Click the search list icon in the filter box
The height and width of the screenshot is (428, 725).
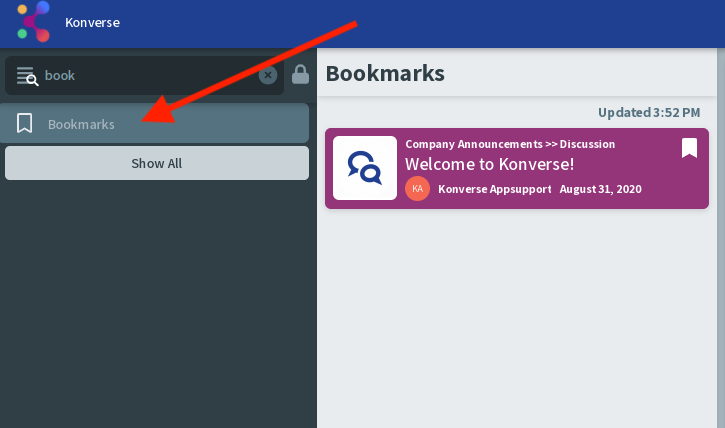(x=27, y=76)
